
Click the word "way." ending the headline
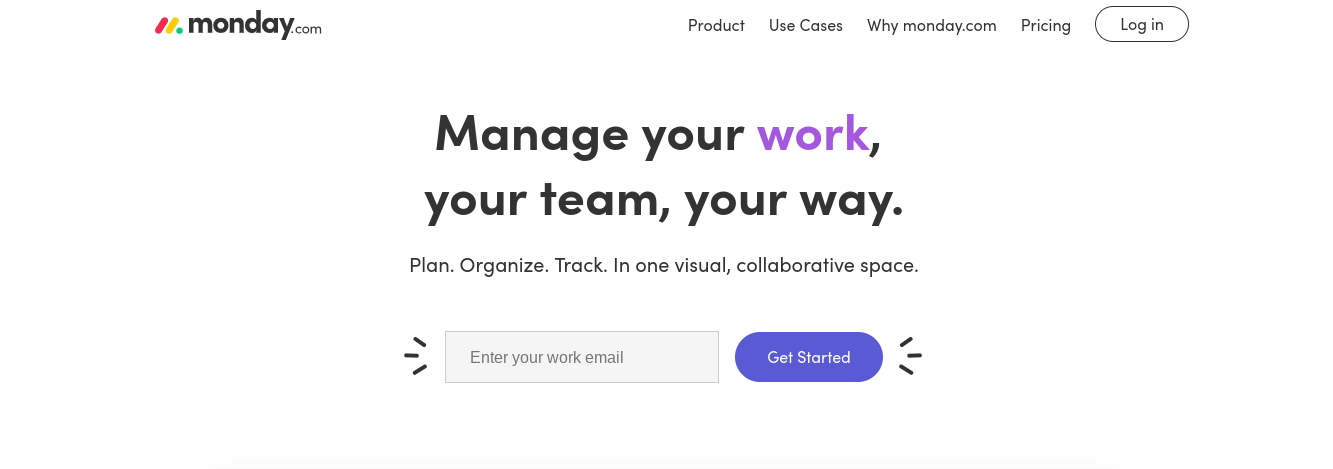851,198
